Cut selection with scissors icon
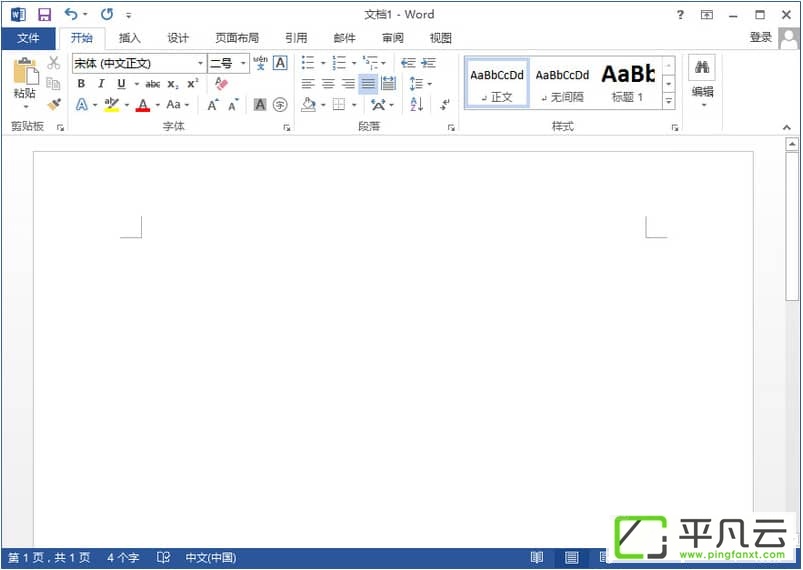The width and height of the screenshot is (803, 570). coord(54,63)
